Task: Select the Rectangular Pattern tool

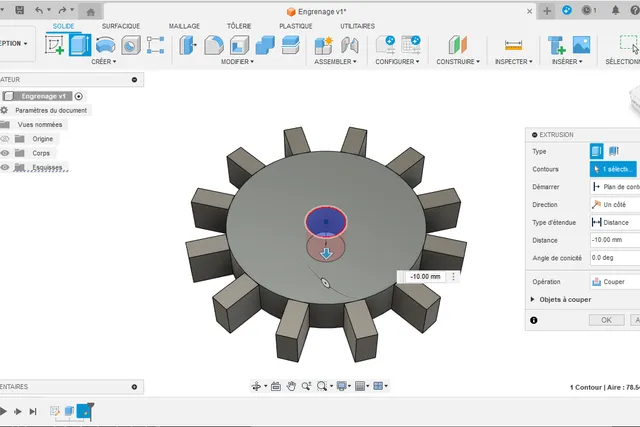Action: (156, 45)
